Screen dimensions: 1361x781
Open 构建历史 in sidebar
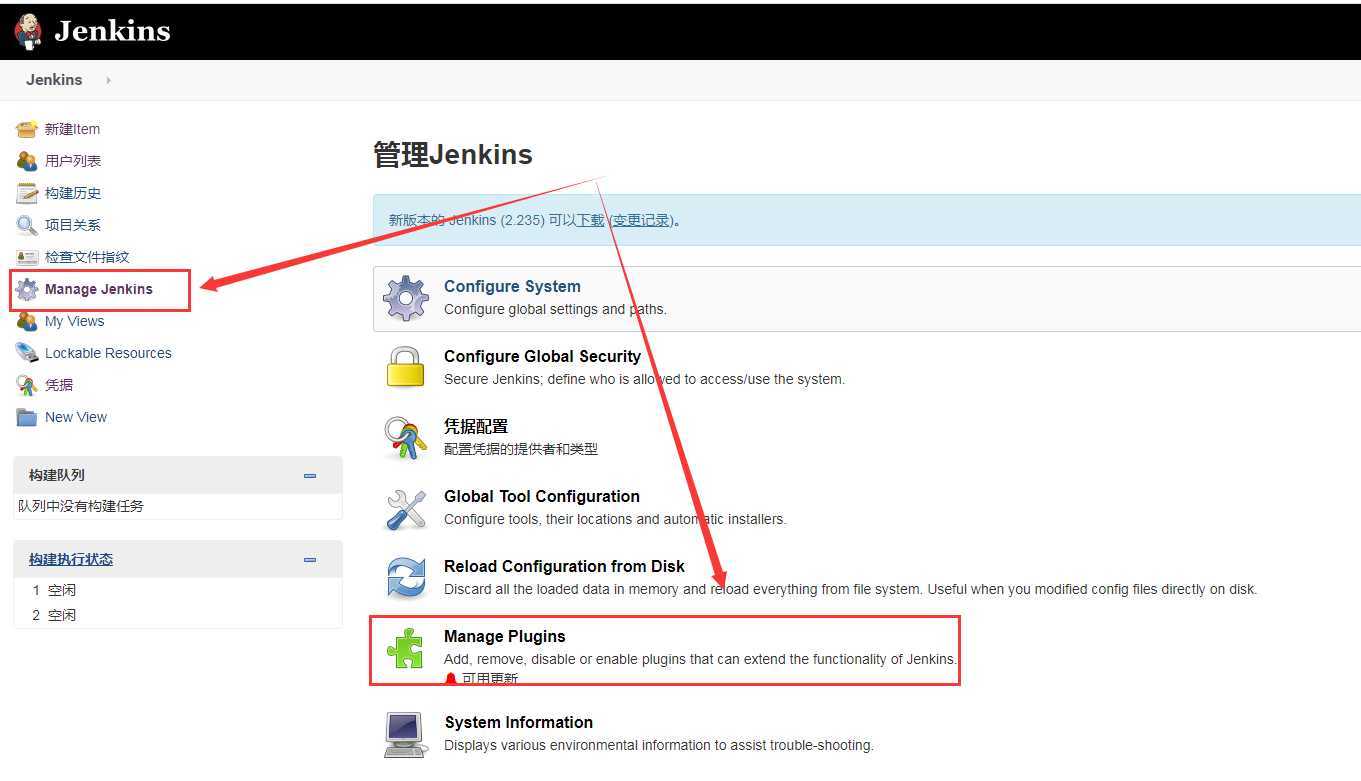click(x=73, y=193)
